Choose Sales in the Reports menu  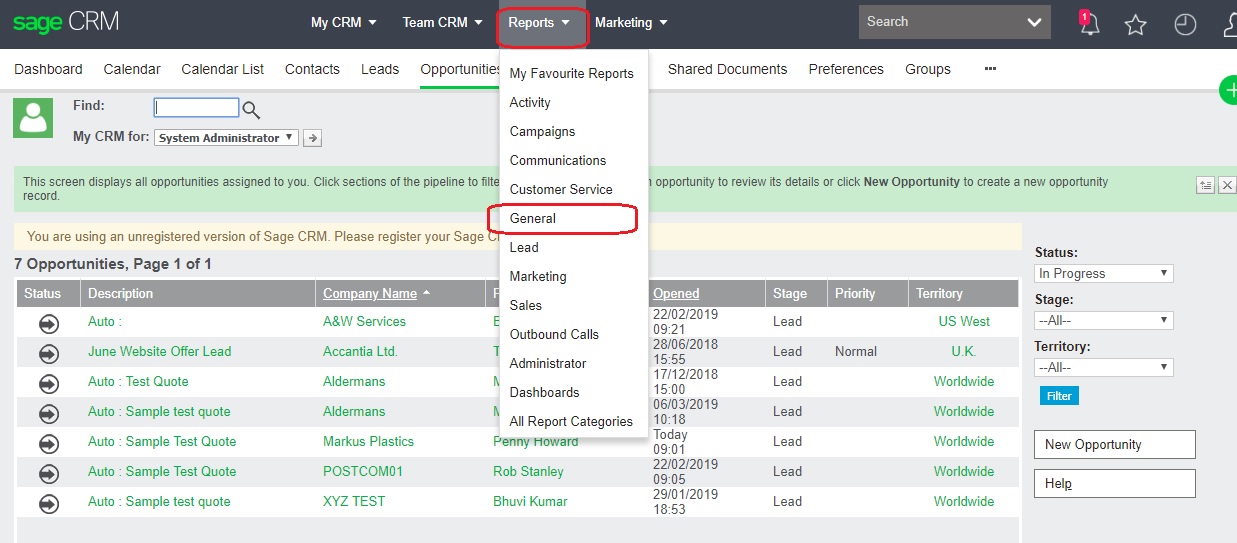pos(526,305)
